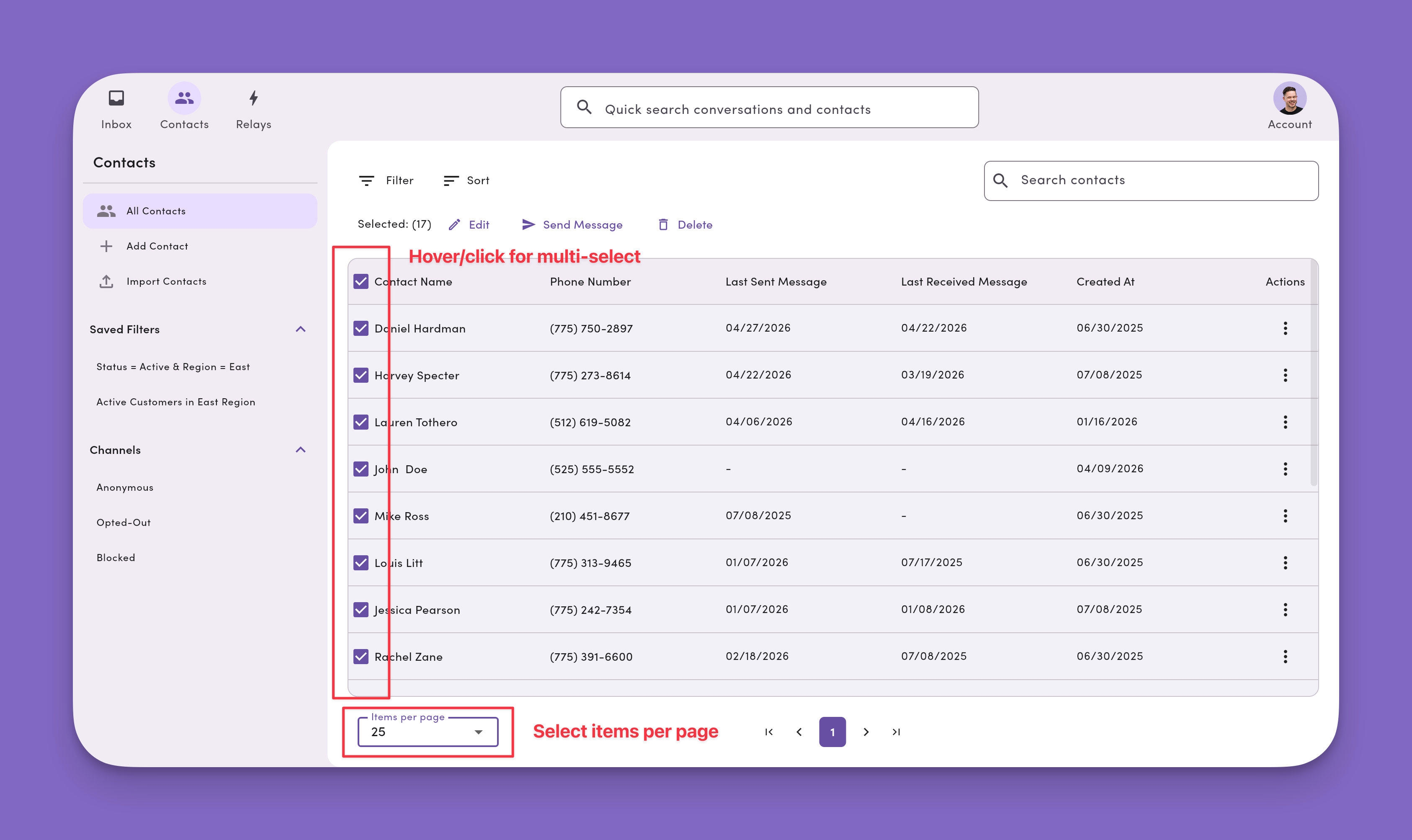Open actions menu for Jessica Pearson

point(1285,610)
